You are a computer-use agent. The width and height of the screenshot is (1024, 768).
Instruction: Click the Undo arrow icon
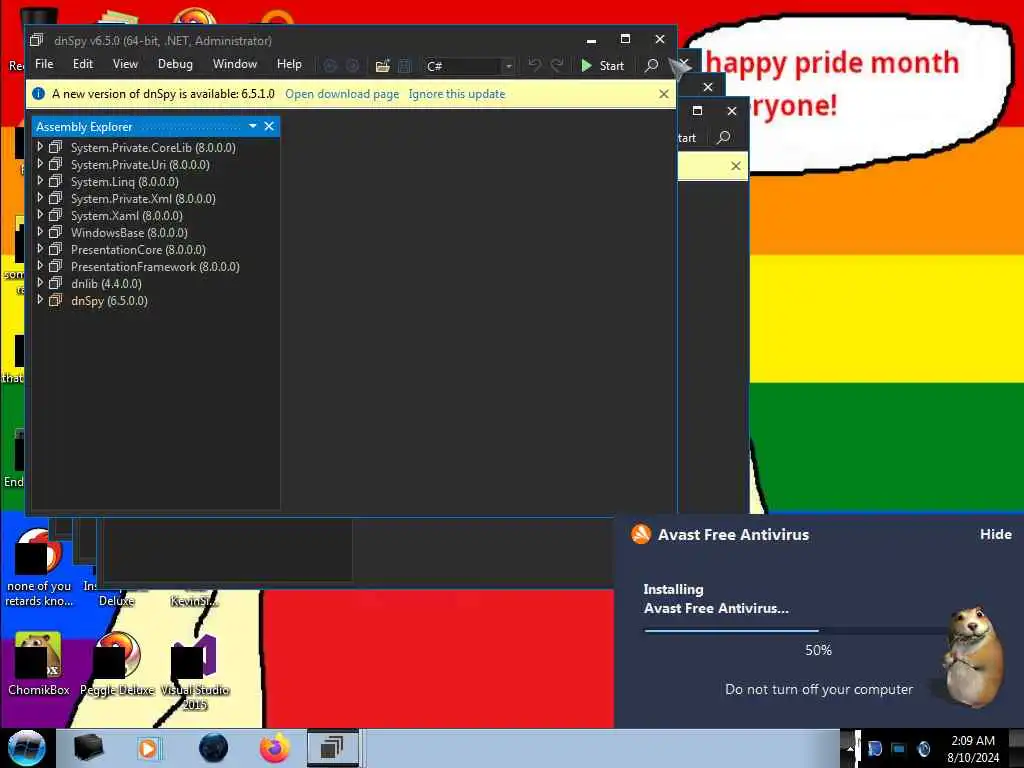[534, 65]
